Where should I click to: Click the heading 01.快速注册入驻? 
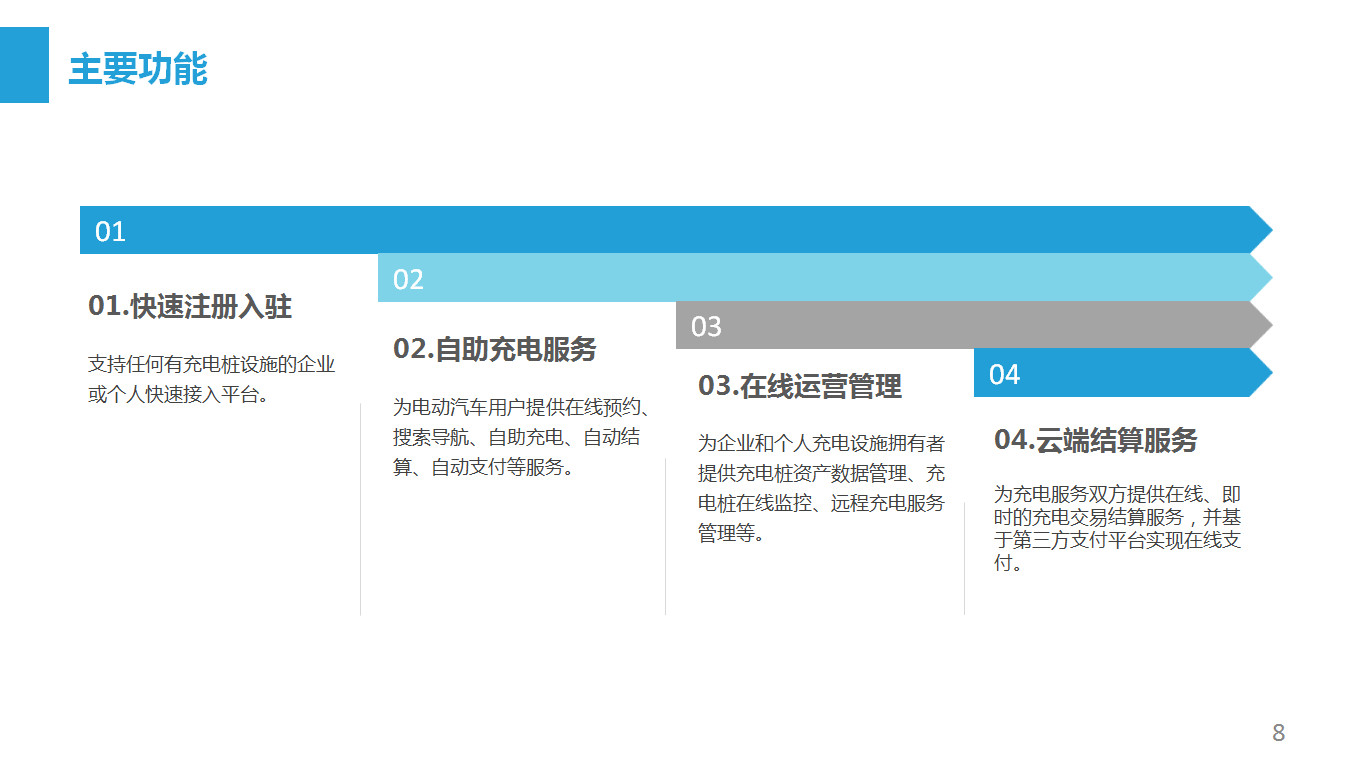[190, 306]
